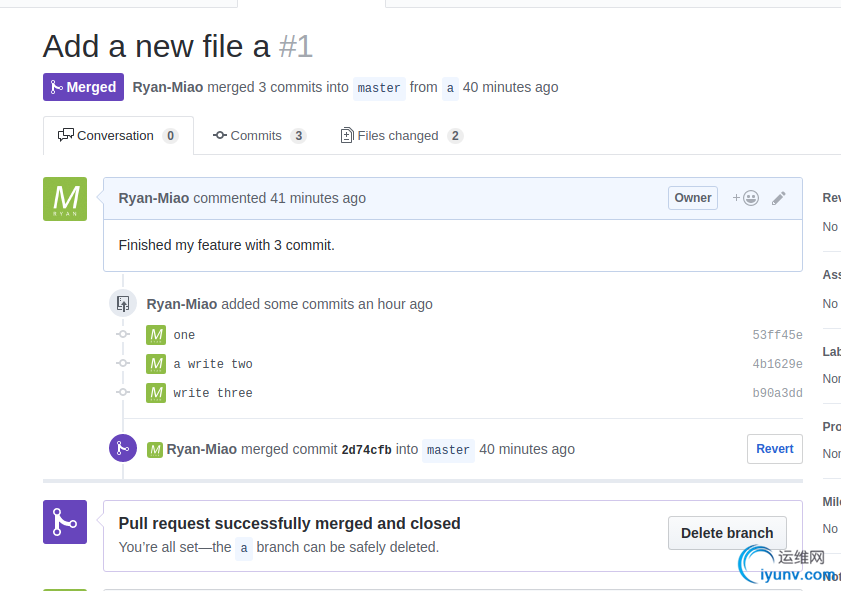The height and width of the screenshot is (591, 841).
Task: Click the master branch label in the header
Action: point(379,88)
